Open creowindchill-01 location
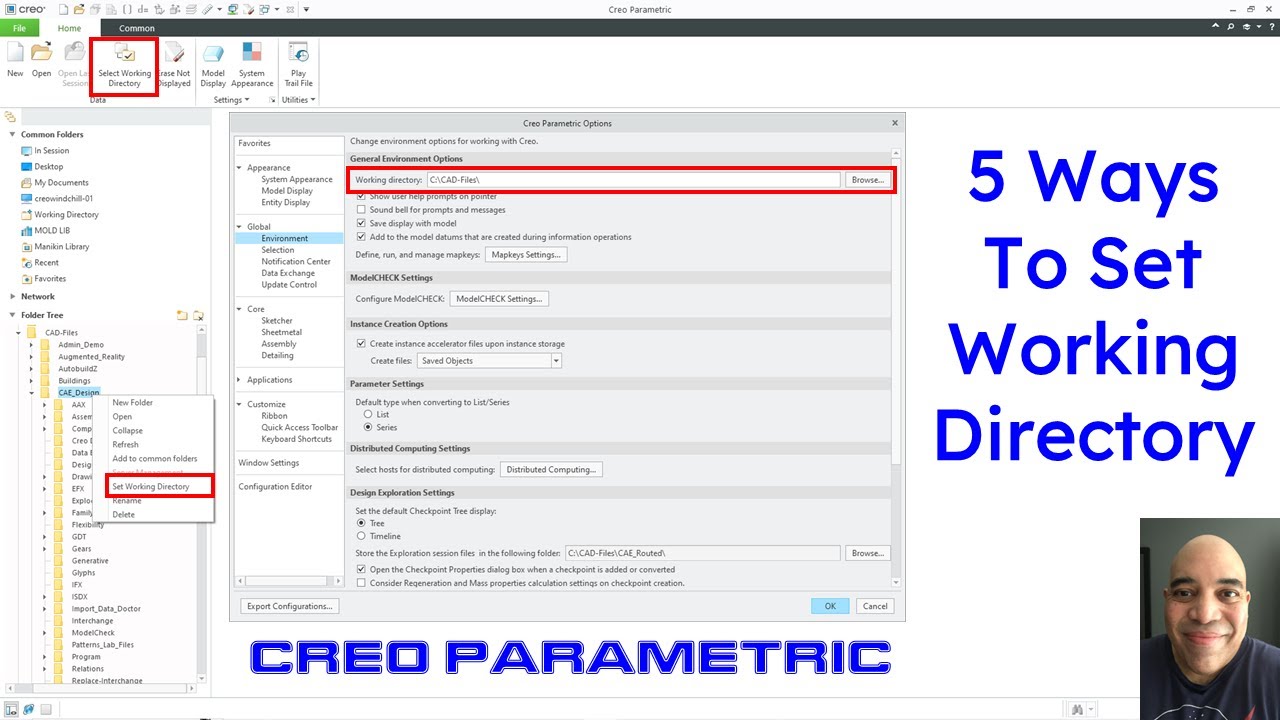Image resolution: width=1280 pixels, height=720 pixels. click(63, 199)
